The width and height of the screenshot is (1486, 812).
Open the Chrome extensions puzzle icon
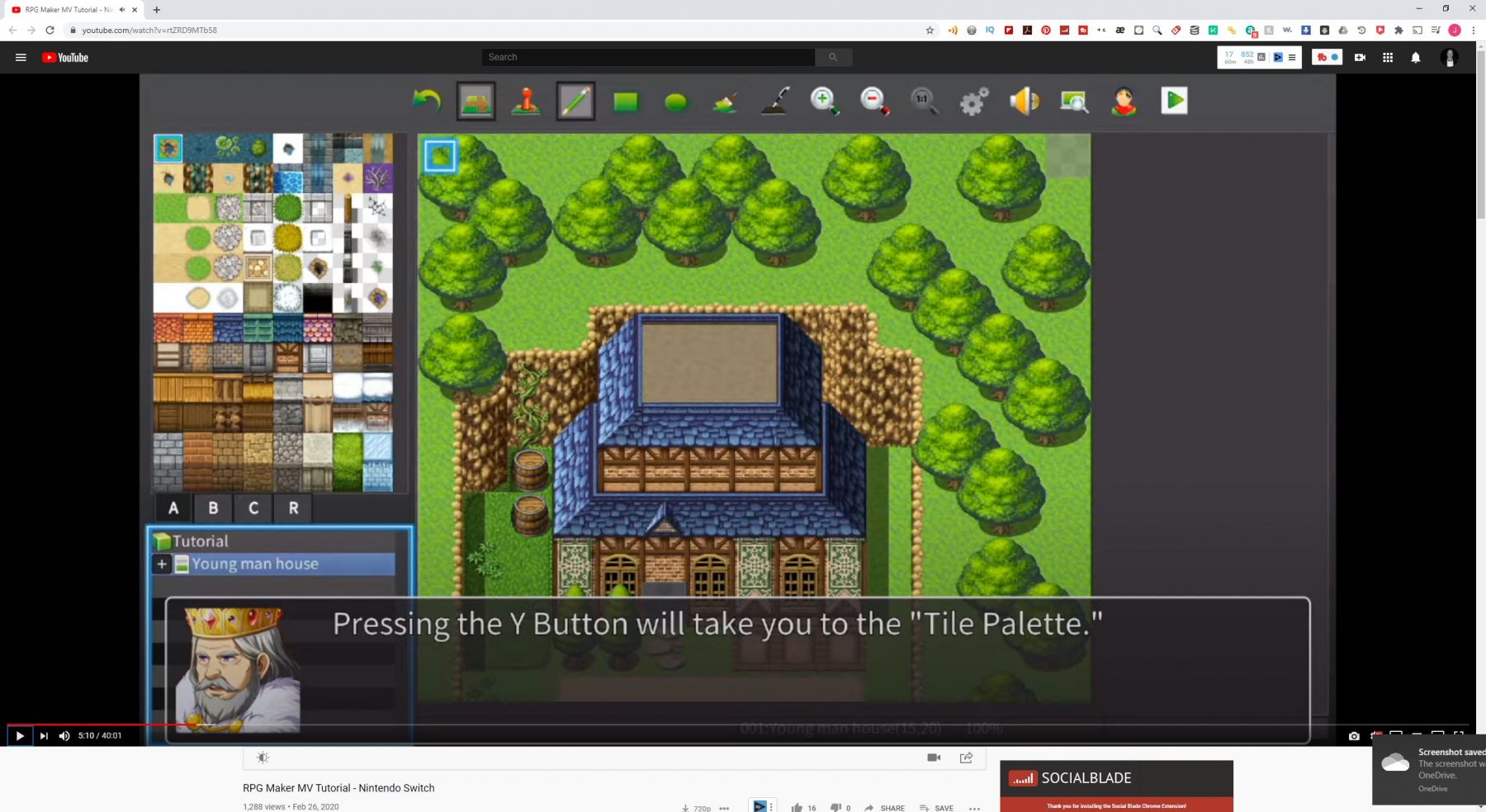pyautogui.click(x=1398, y=30)
